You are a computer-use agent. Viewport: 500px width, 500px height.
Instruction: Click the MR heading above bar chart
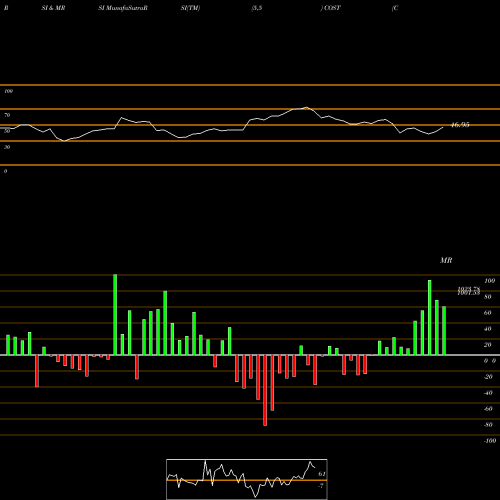(x=446, y=260)
